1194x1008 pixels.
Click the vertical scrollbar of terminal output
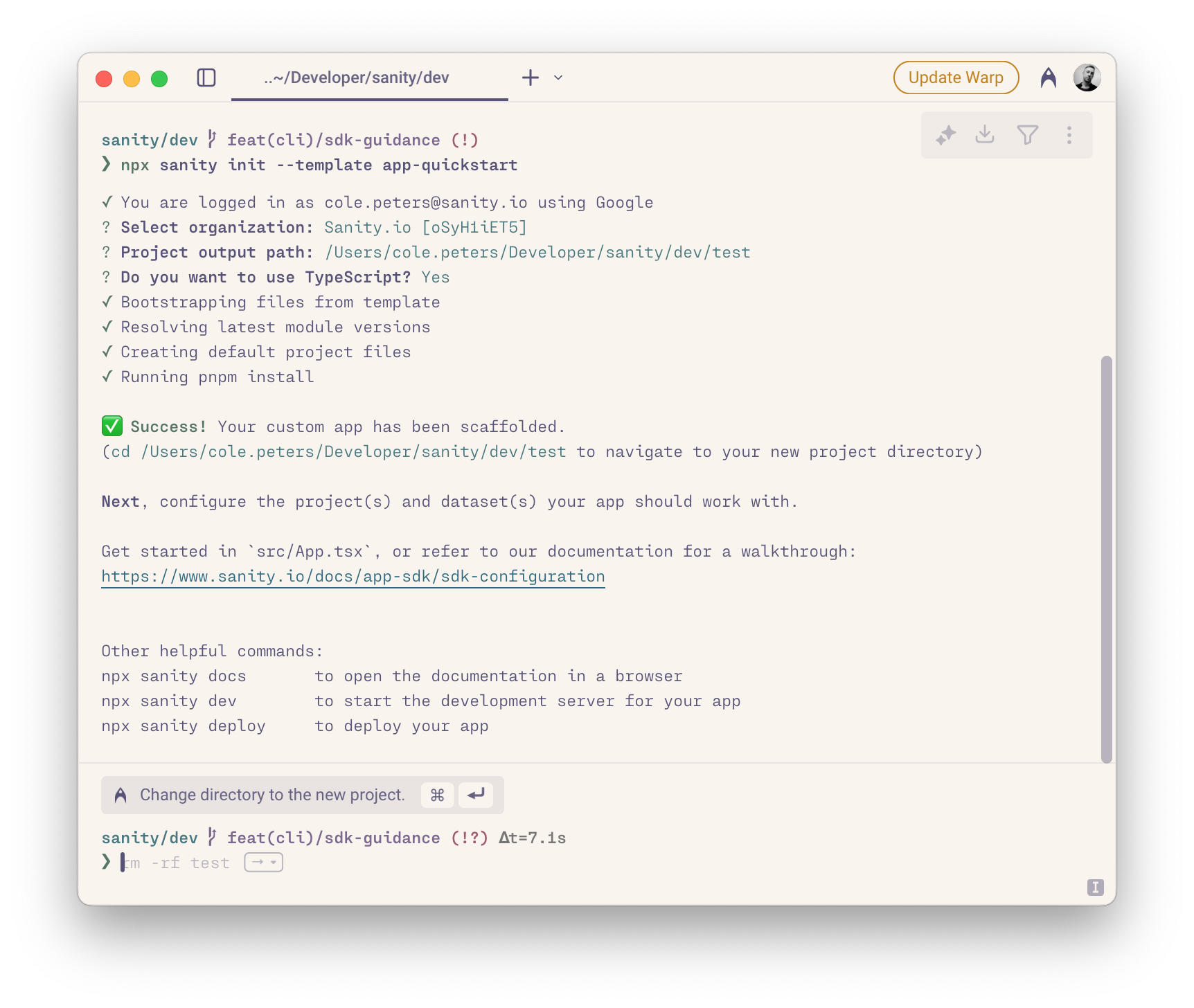tap(1107, 559)
